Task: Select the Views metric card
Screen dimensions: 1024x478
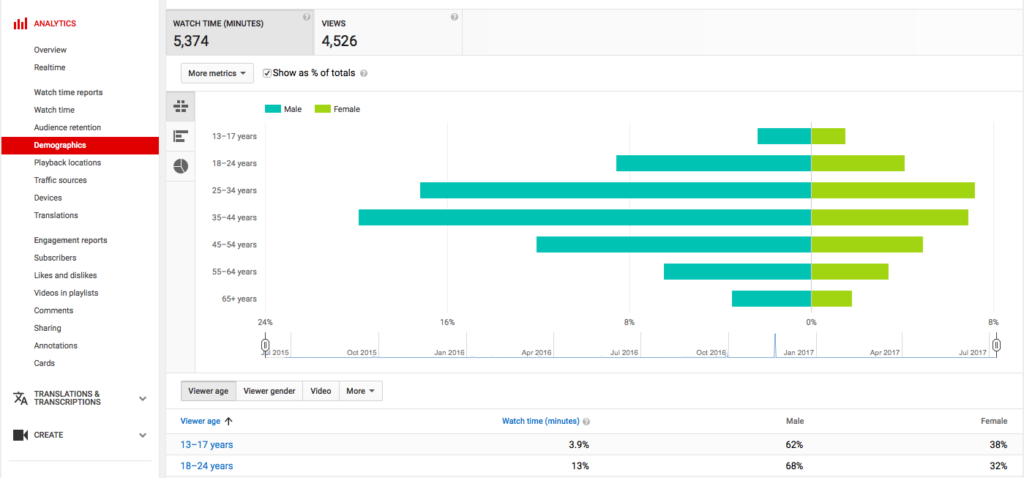Action: click(x=388, y=33)
